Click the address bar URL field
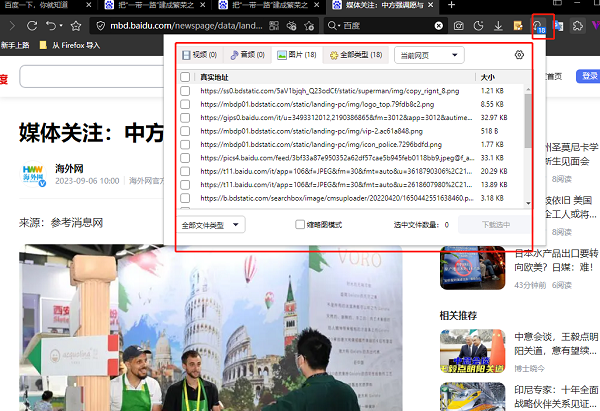This screenshot has width=600, height=411. [x=186, y=26]
